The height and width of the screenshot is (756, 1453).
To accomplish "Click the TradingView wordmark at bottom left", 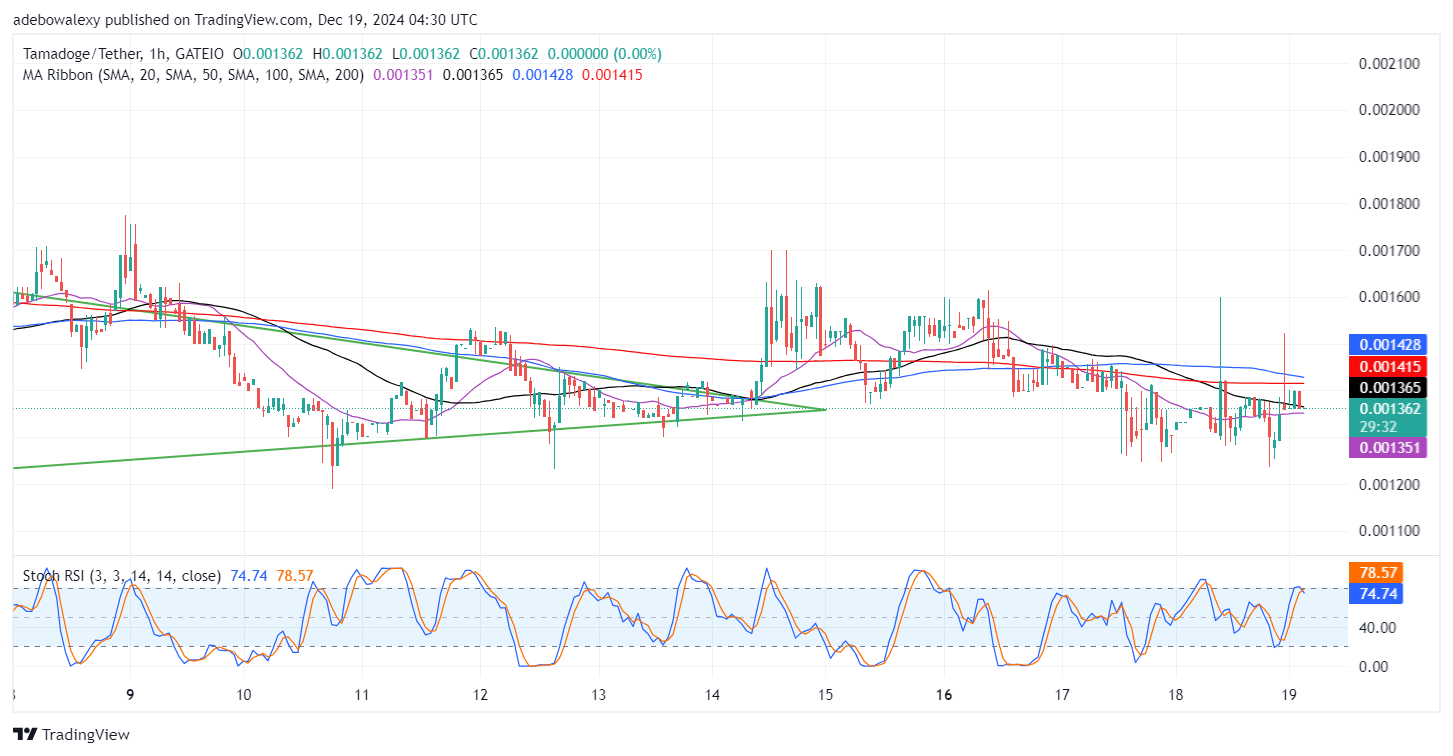I will (85, 735).
